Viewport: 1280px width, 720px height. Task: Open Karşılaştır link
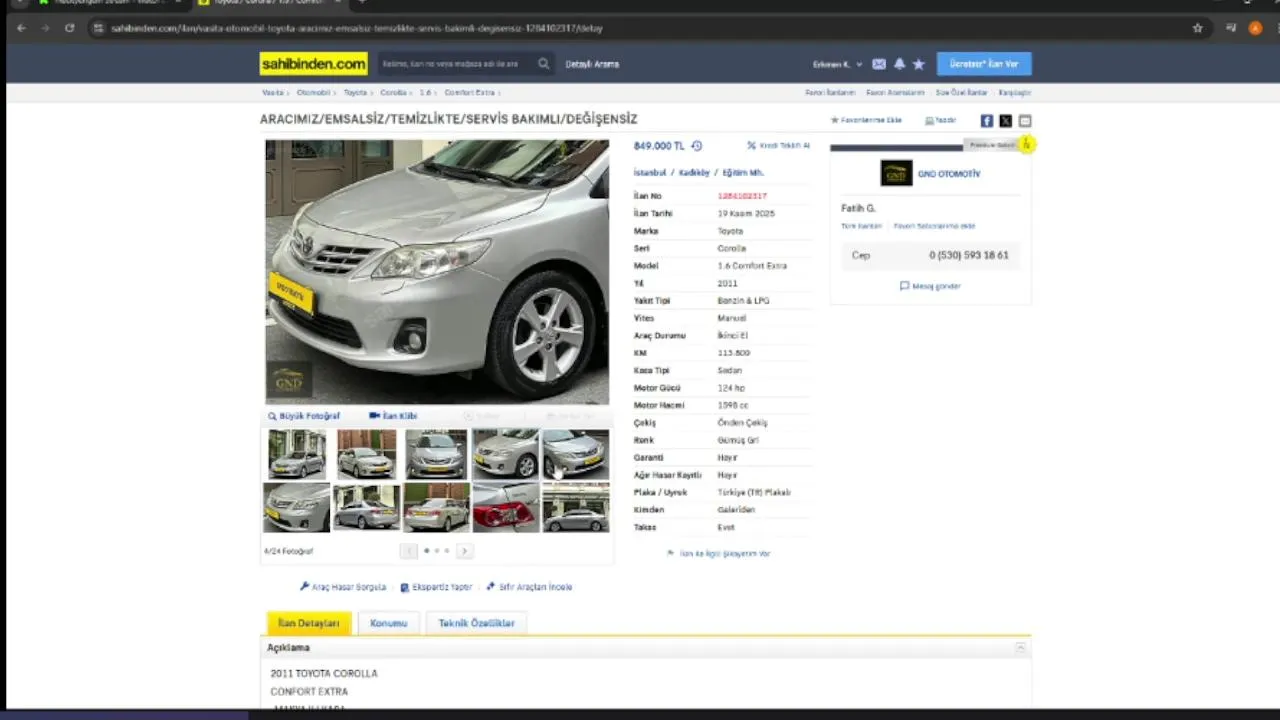tap(1015, 92)
